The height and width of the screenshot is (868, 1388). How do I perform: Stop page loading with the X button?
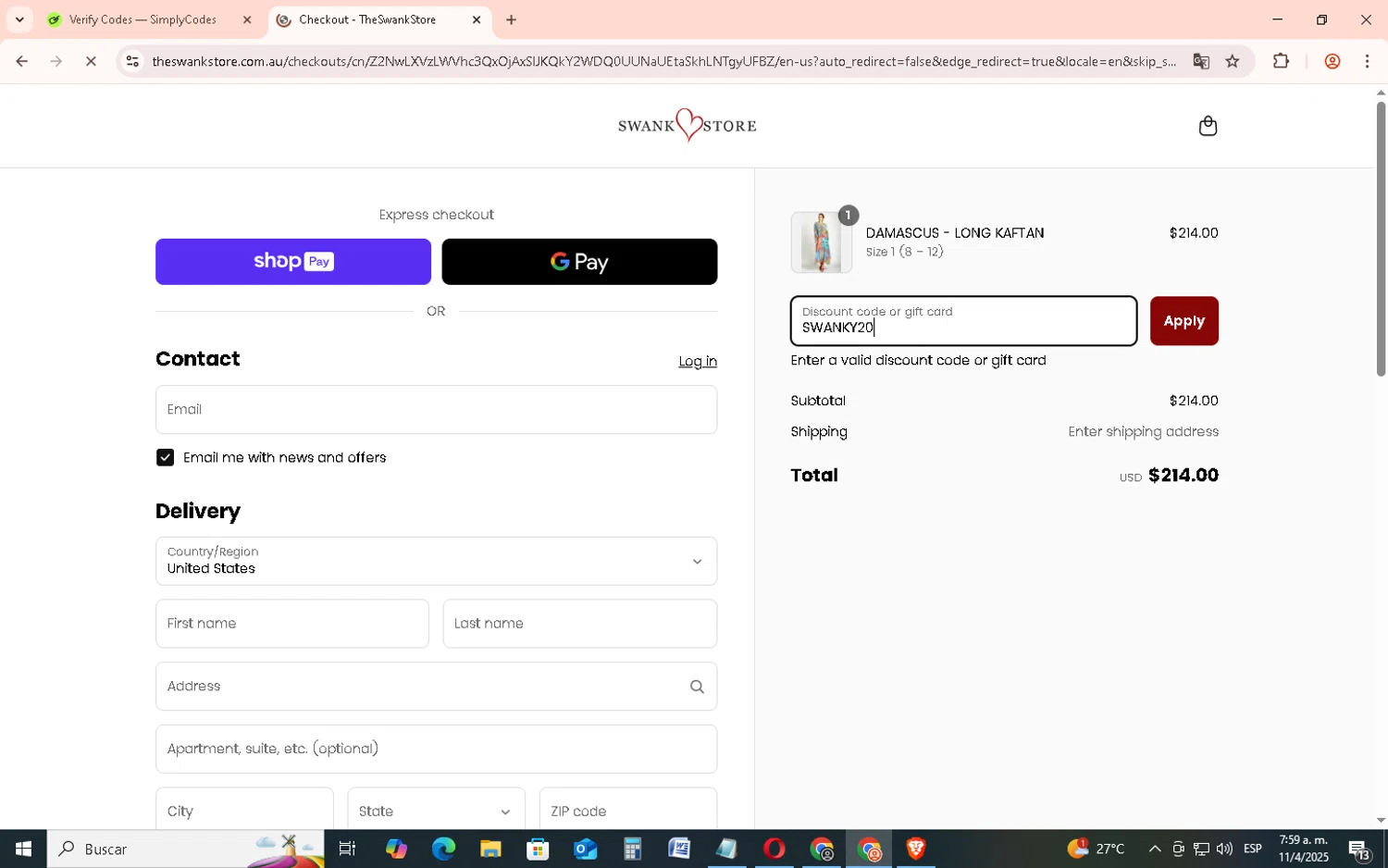coord(91,61)
